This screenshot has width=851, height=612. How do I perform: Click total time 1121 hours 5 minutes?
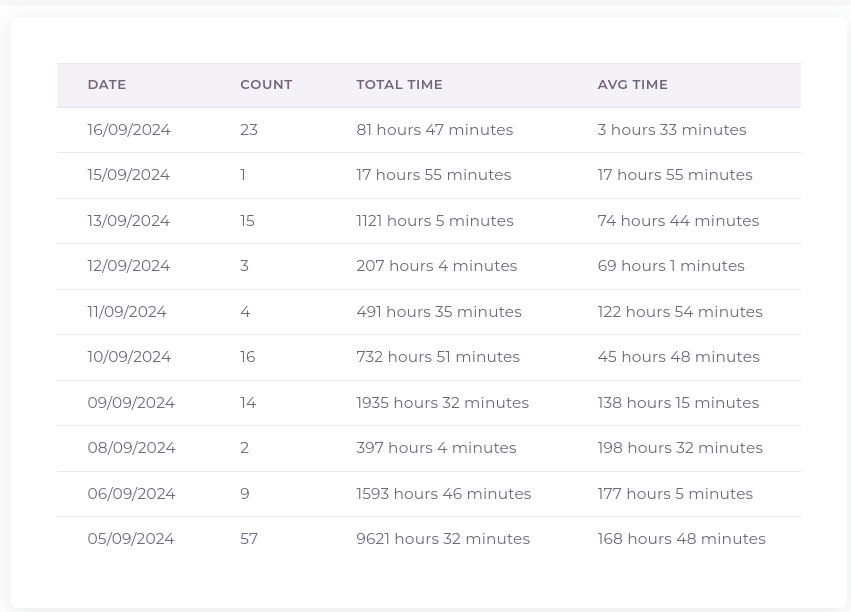(x=435, y=221)
